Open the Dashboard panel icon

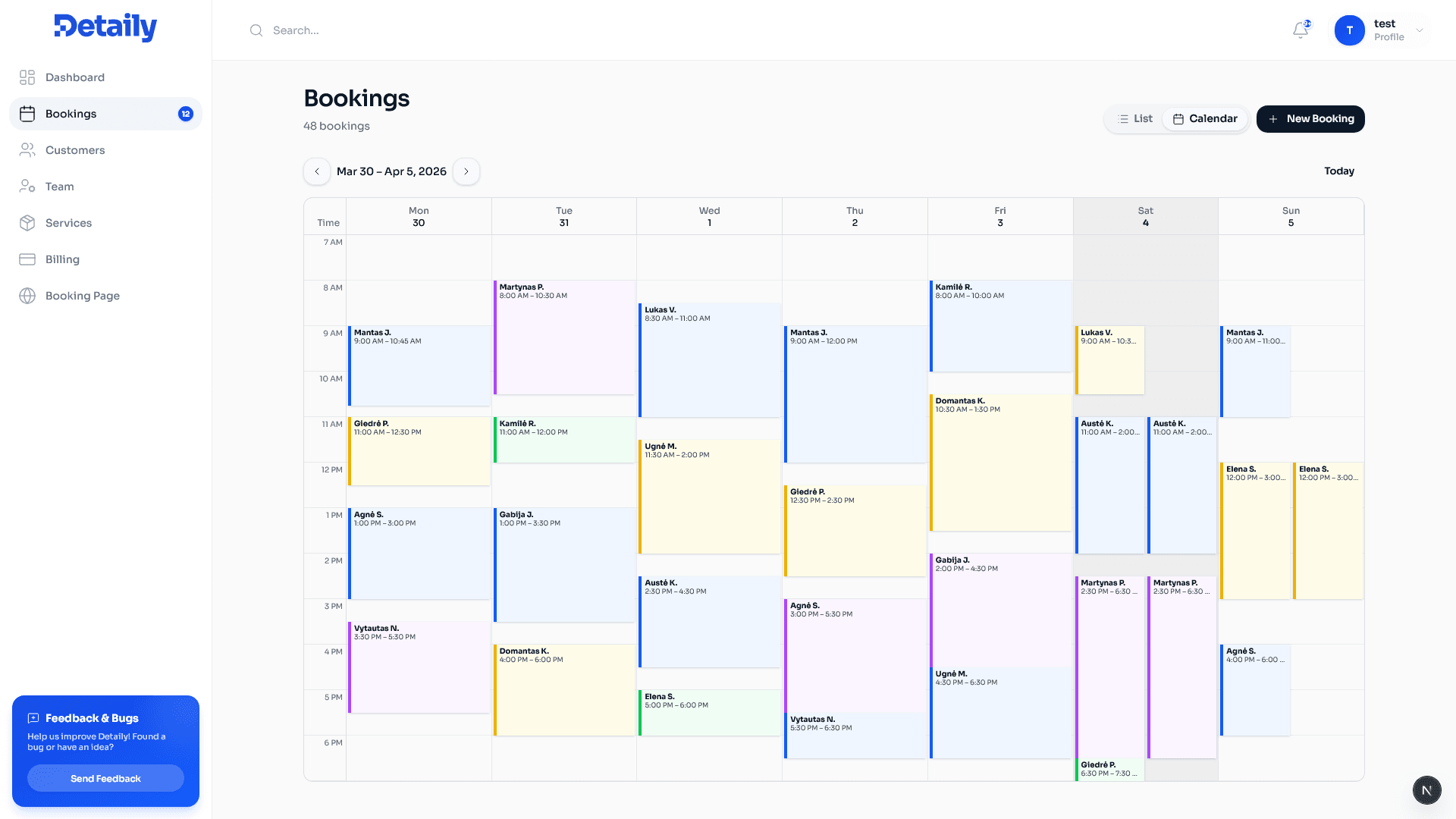click(x=27, y=77)
